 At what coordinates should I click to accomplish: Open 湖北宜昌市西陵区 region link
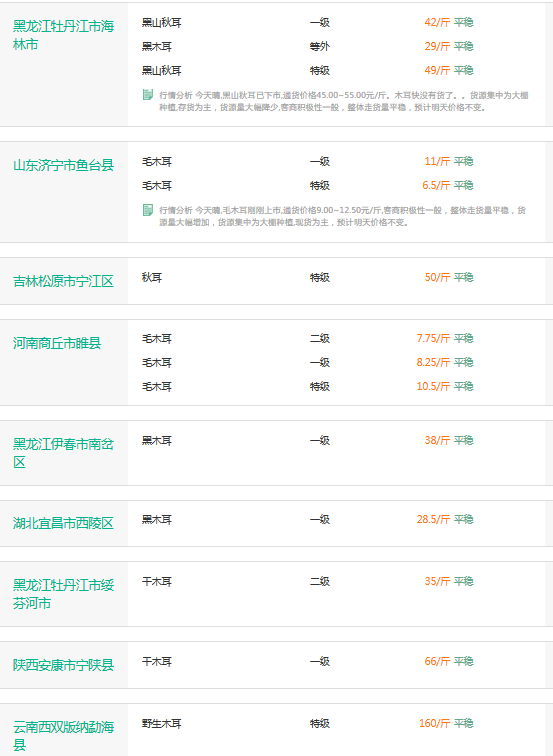point(63,523)
